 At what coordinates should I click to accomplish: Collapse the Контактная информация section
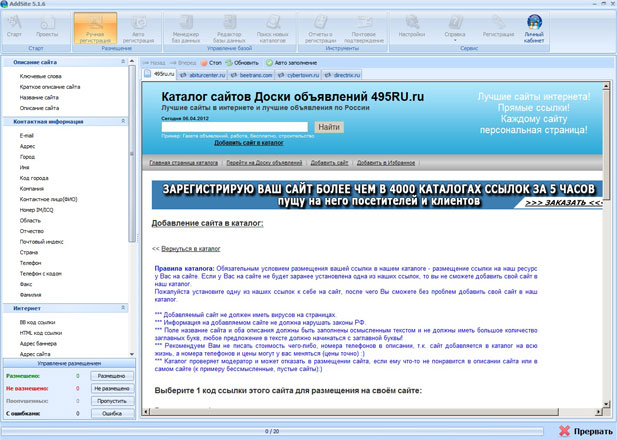[x=123, y=121]
